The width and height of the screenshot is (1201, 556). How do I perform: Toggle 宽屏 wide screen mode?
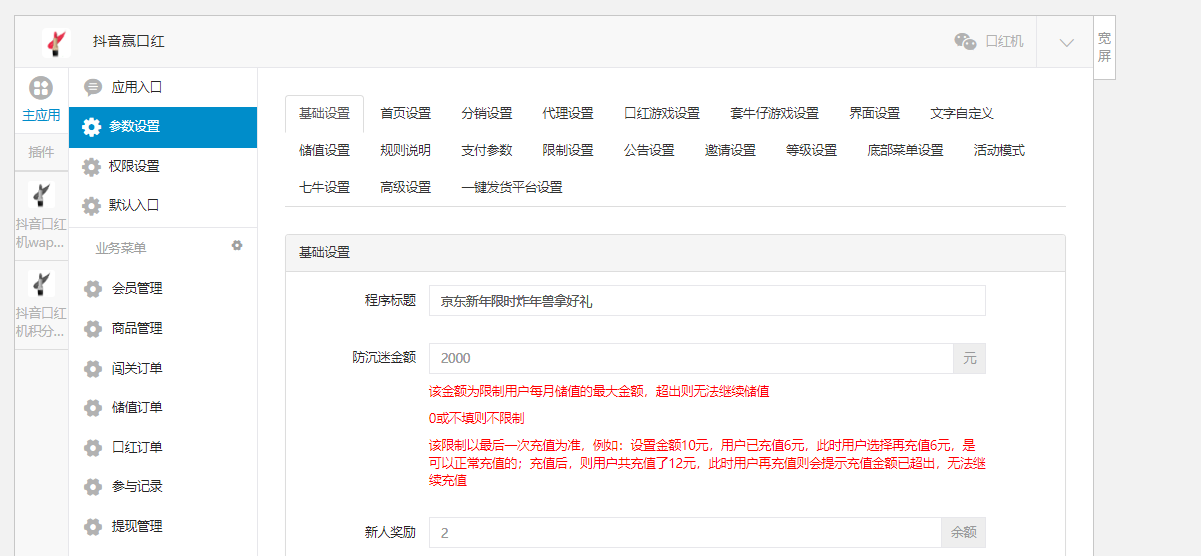(1104, 47)
